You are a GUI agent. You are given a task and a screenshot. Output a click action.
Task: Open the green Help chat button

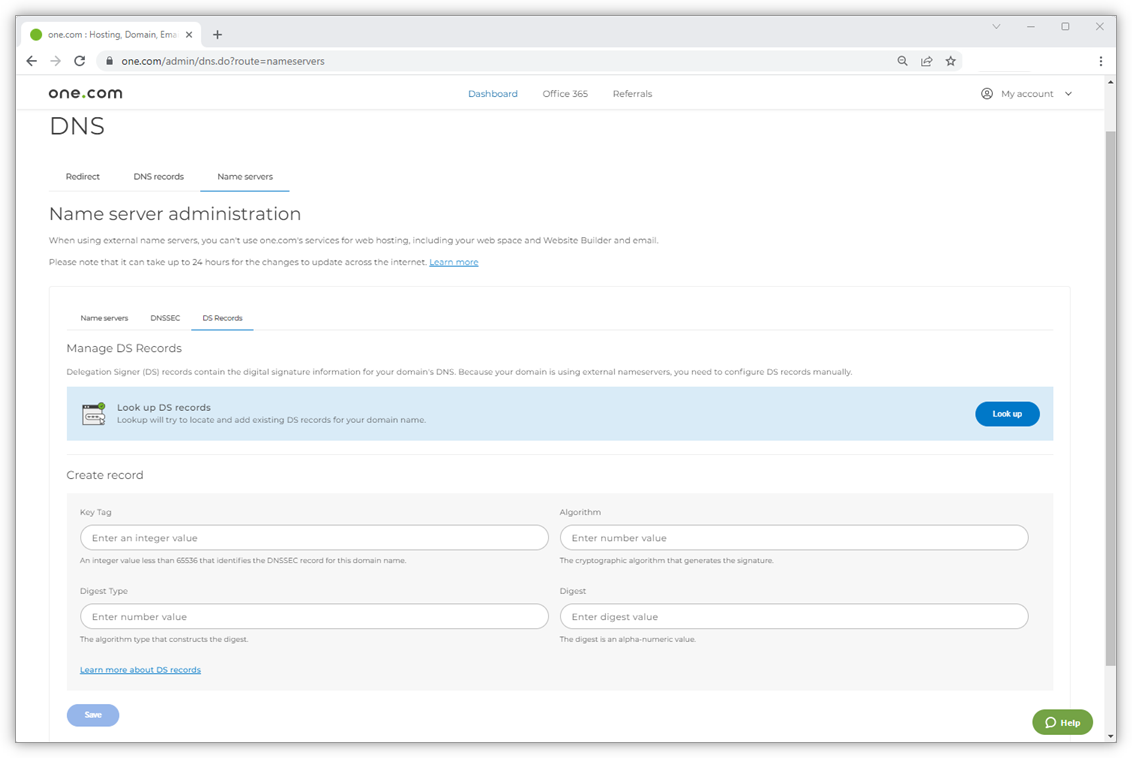click(x=1062, y=722)
